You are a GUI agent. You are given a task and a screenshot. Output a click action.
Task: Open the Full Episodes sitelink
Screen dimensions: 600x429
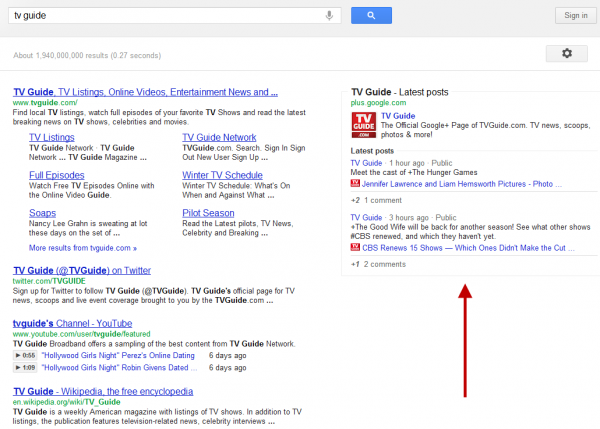pyautogui.click(x=57, y=175)
